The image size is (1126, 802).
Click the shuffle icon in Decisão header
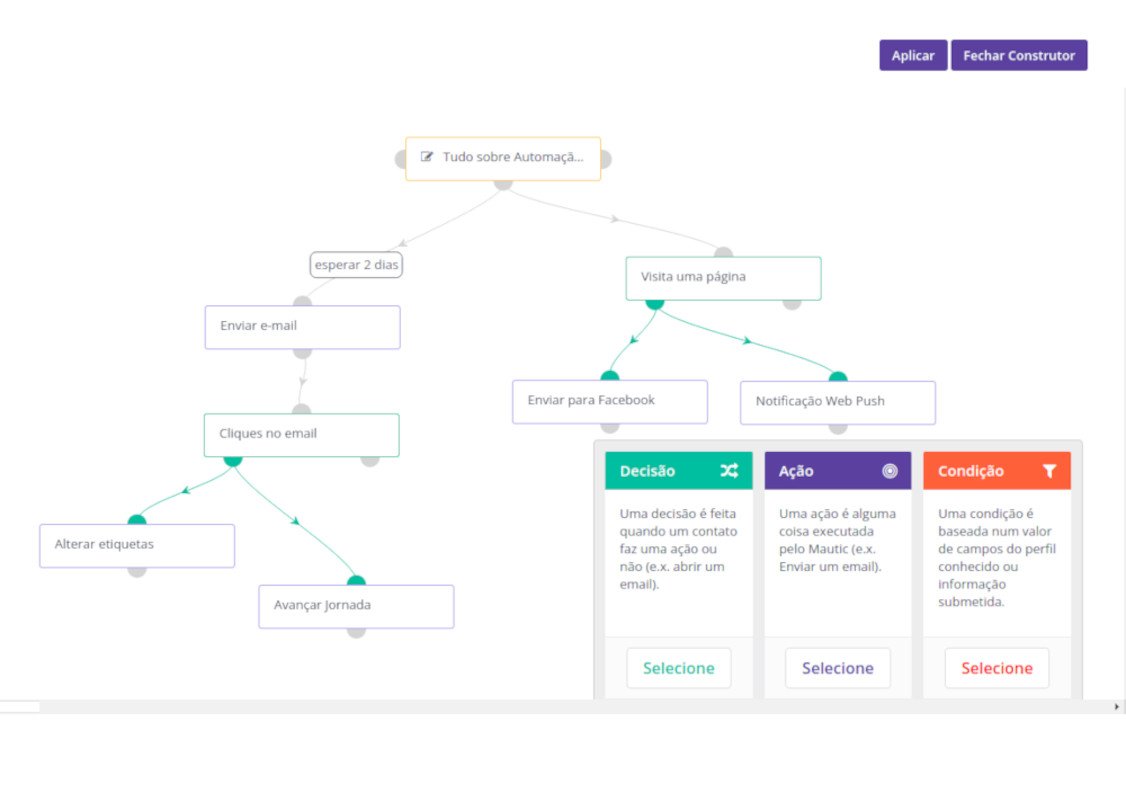[x=729, y=471]
